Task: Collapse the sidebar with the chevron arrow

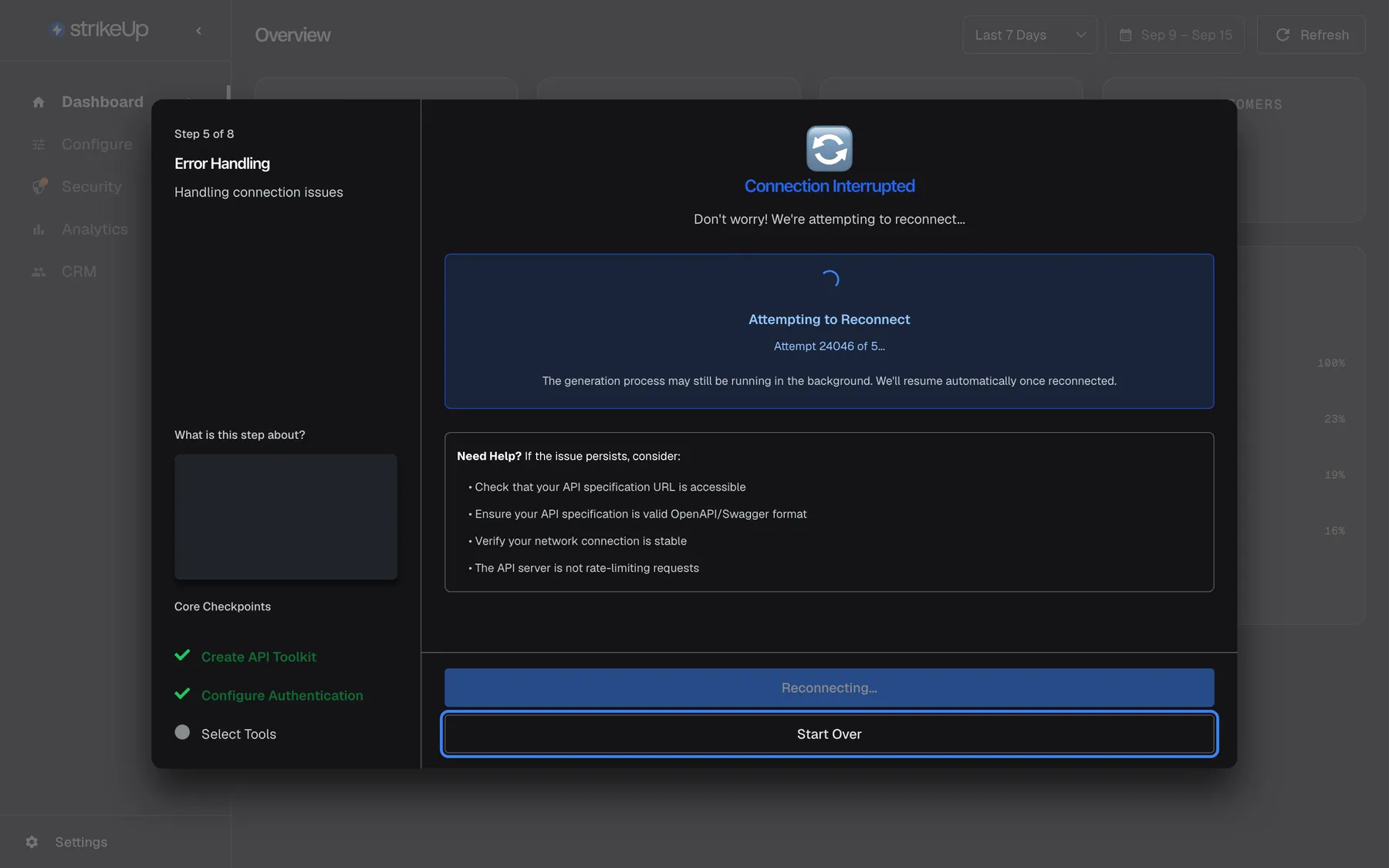Action: click(x=198, y=31)
